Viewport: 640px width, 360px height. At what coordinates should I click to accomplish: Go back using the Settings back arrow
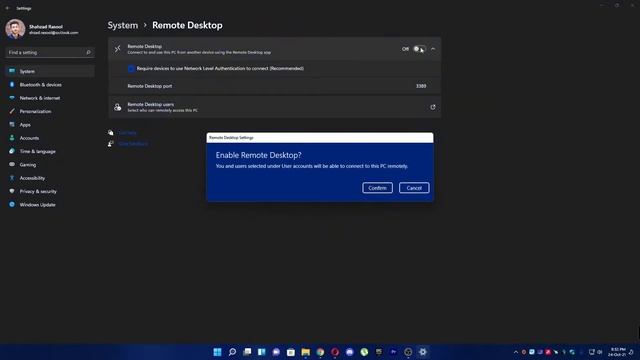click(8, 8)
